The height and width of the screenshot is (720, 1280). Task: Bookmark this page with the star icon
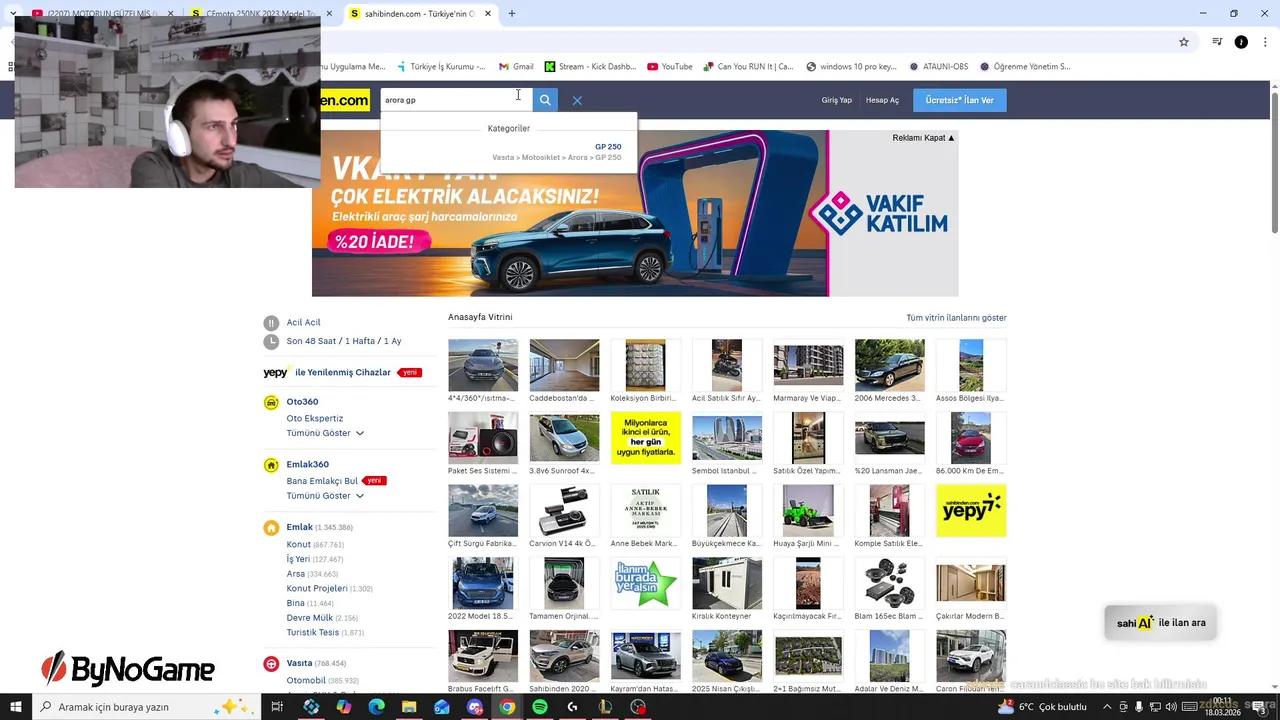(1184, 42)
